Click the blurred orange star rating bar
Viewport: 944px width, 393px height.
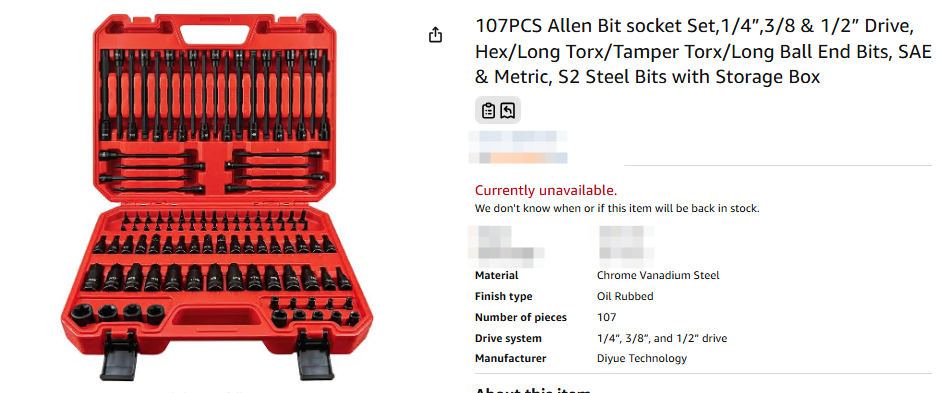tap(518, 158)
